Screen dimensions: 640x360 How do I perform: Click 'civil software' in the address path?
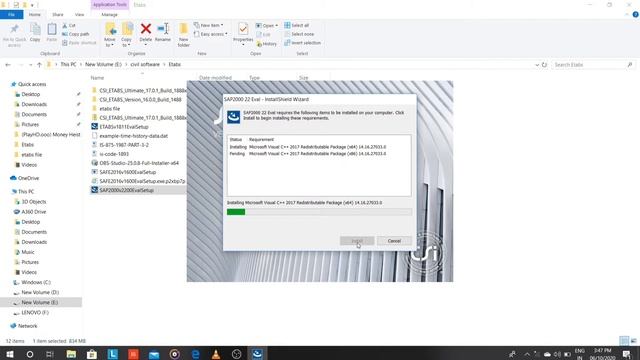tap(145, 64)
